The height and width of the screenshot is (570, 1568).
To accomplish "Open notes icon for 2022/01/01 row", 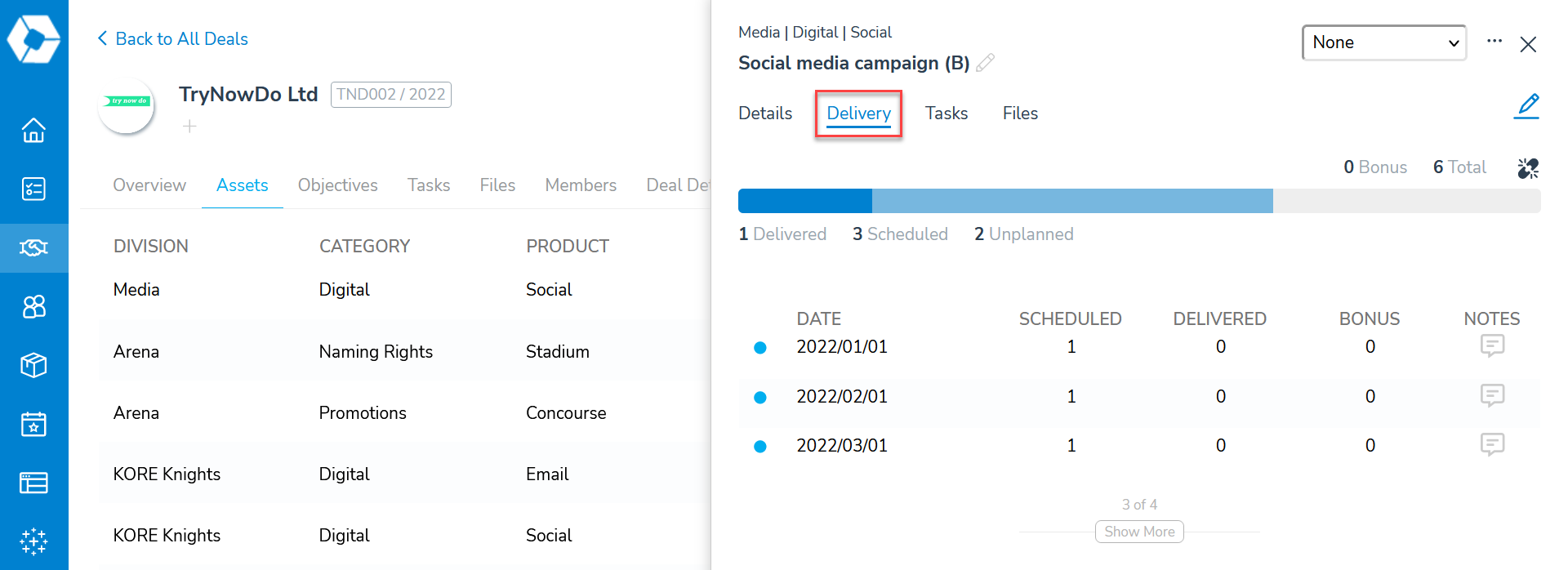I will (1492, 346).
